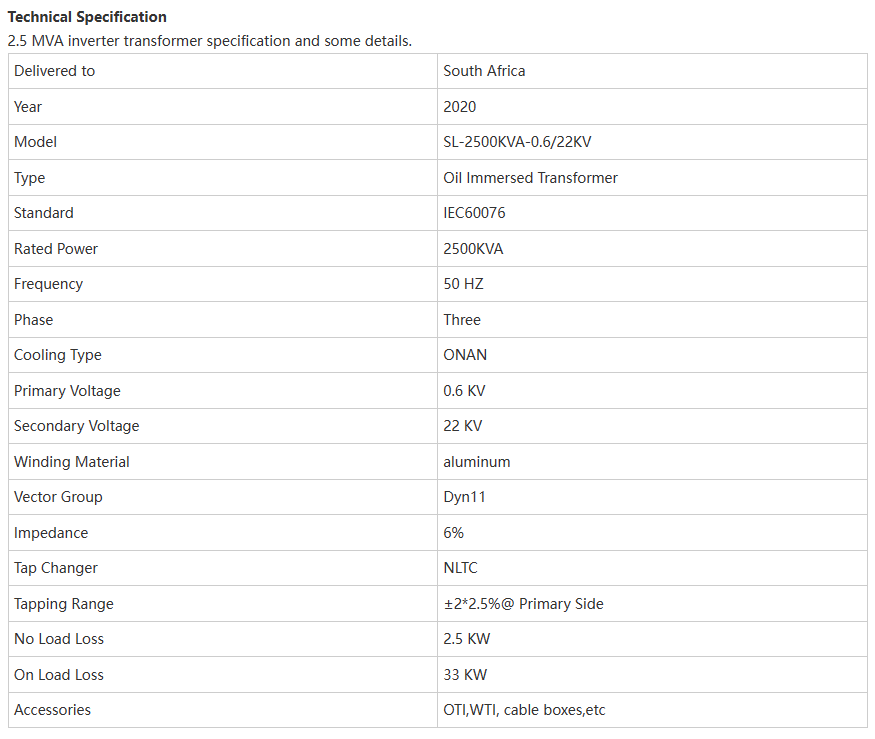Click the 50 HZ frequency cell
The height and width of the screenshot is (739, 875).
[x=652, y=284]
